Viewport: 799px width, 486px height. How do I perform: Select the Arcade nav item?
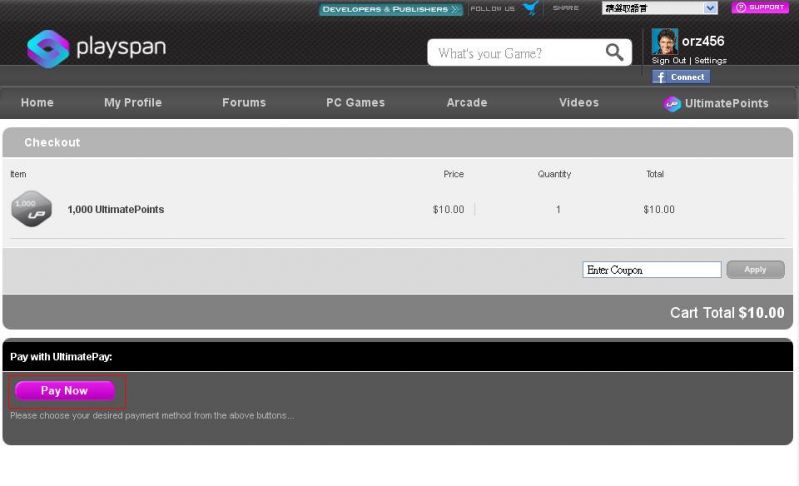click(x=467, y=103)
